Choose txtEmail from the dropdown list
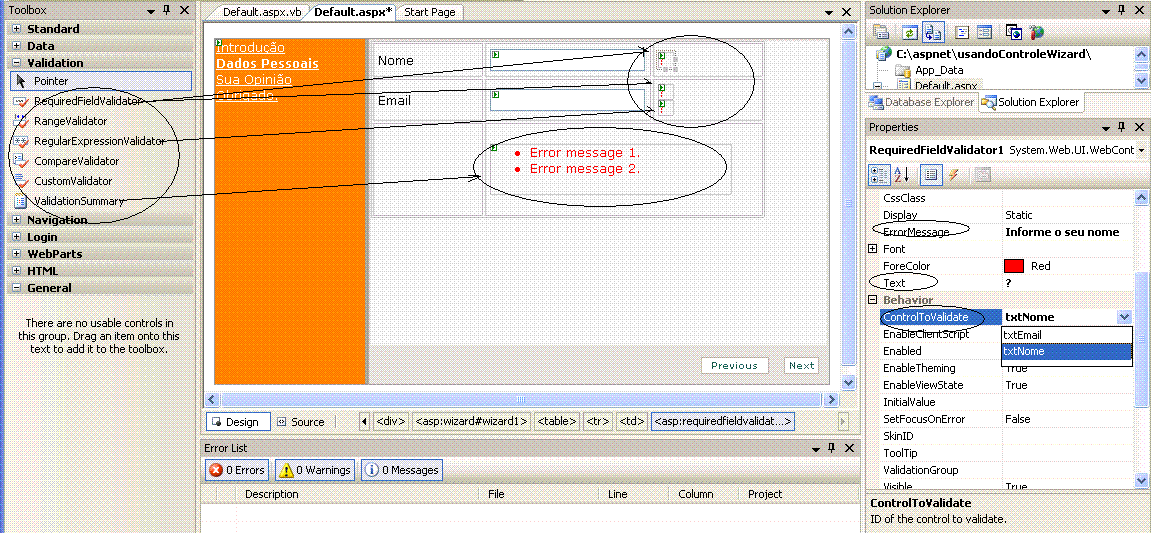The image size is (1151, 533). click(1067, 335)
